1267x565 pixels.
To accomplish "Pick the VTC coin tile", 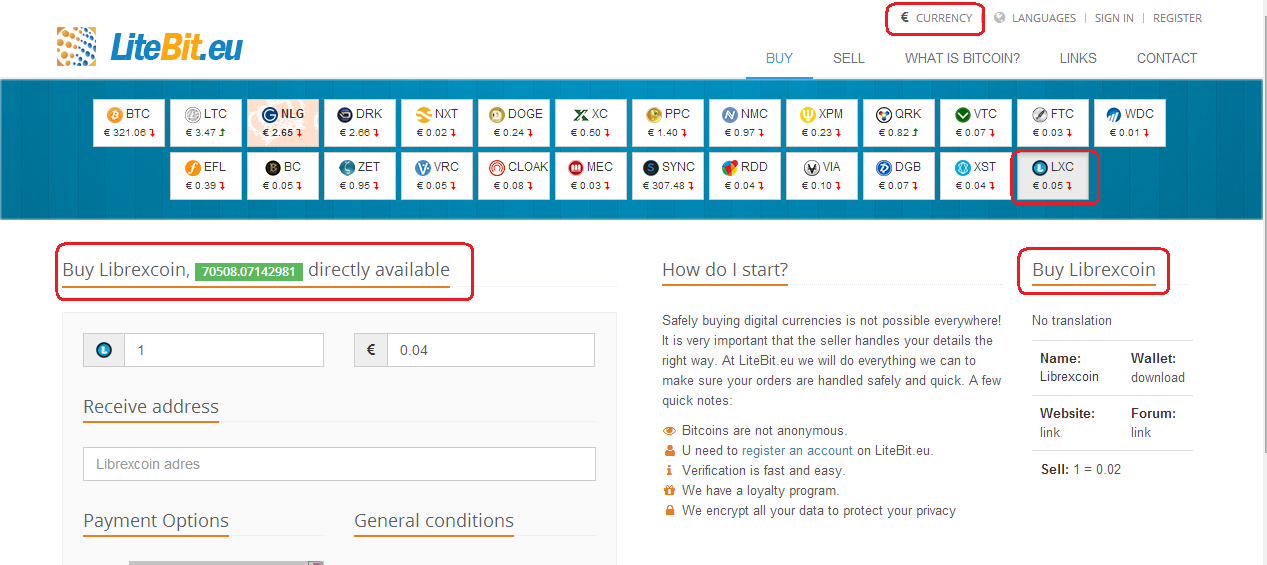I will (x=976, y=123).
